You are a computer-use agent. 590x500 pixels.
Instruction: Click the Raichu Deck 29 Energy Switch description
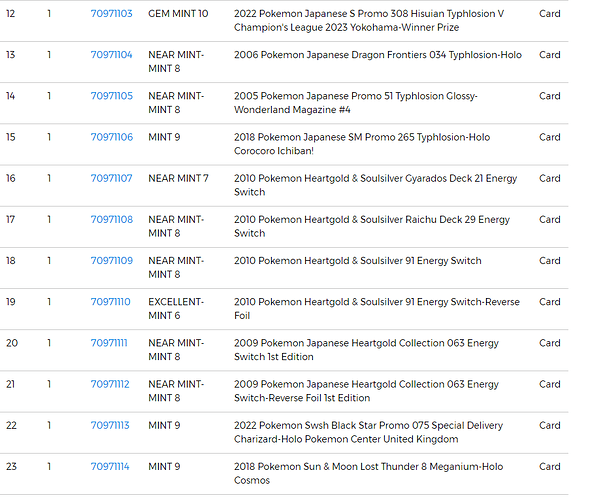pos(372,226)
